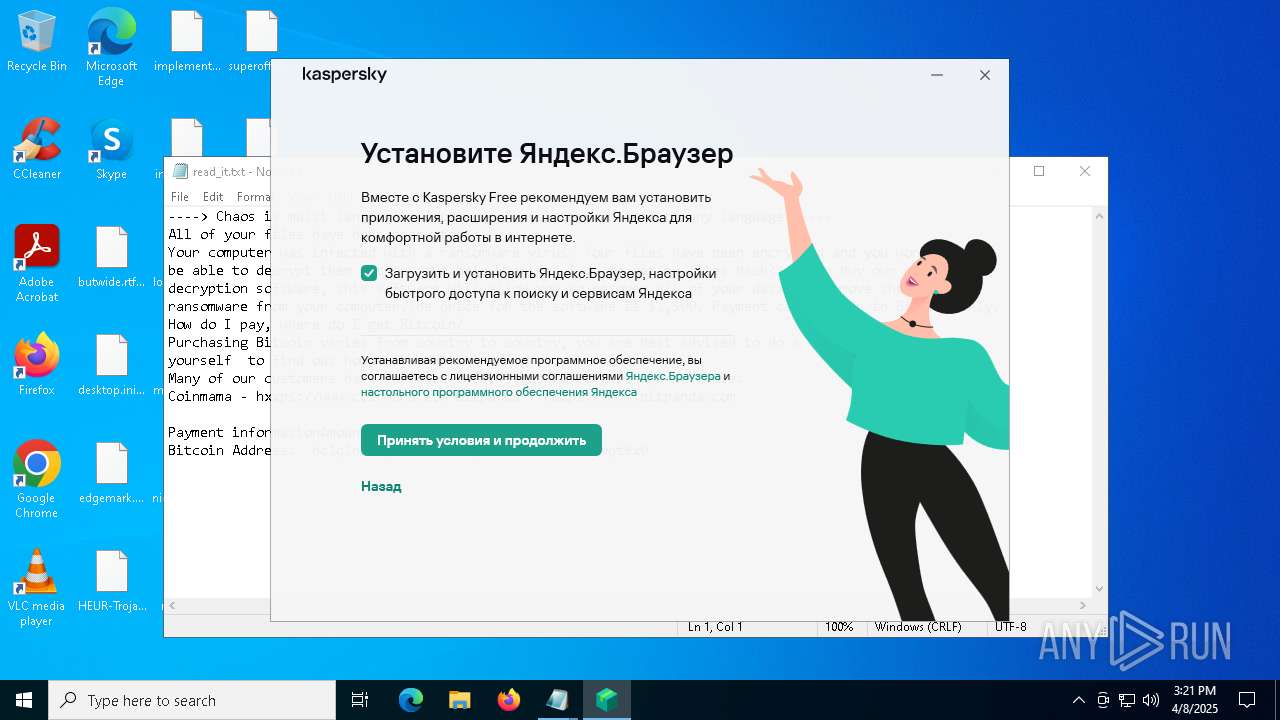Select the HEUR-Troja file icon

111,581
